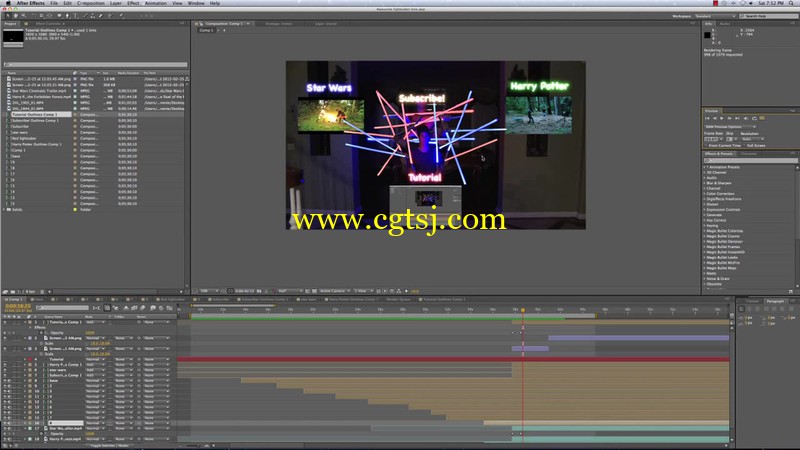Image resolution: width=800 pixels, height=450 pixels.
Task: Click region of interest icon in viewer
Action: (308, 291)
